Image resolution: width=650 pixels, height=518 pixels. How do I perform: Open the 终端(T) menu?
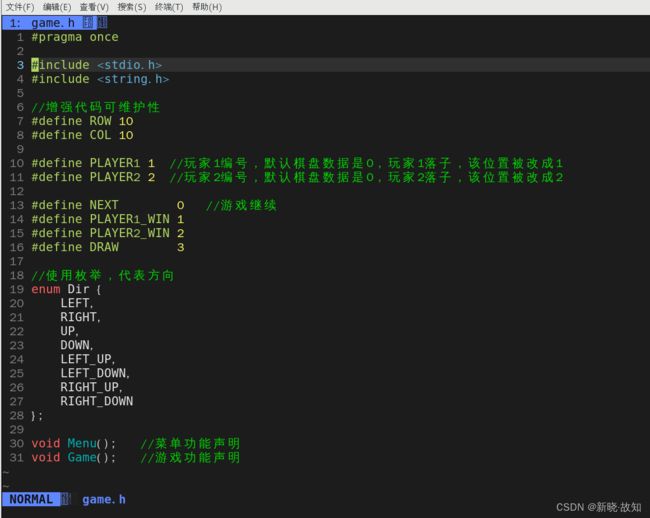[169, 7]
